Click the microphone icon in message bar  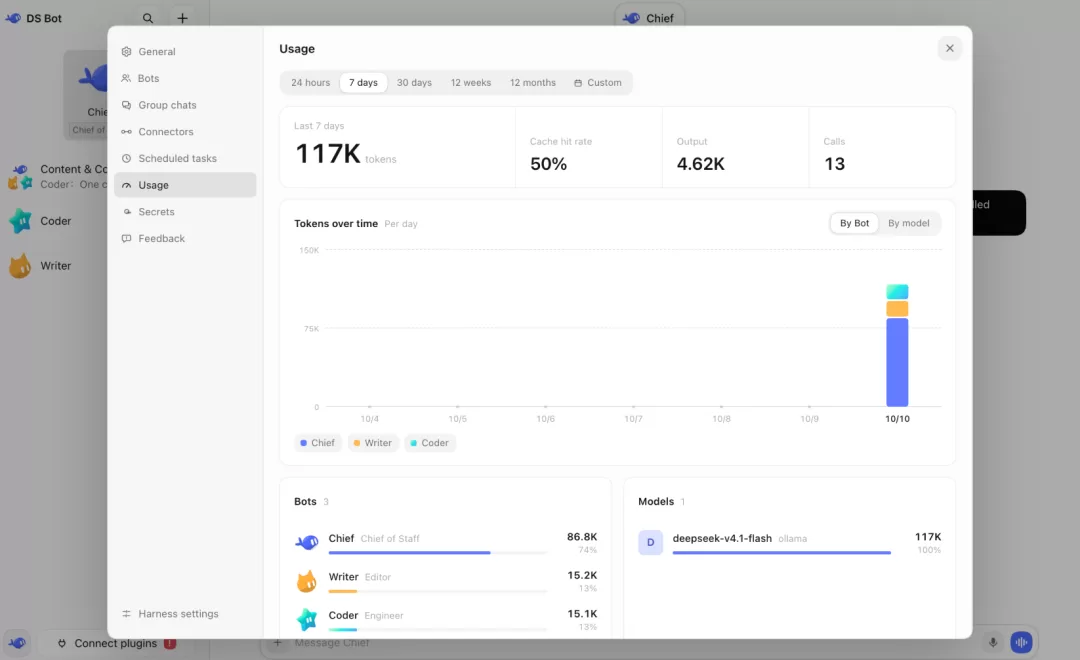pos(993,642)
